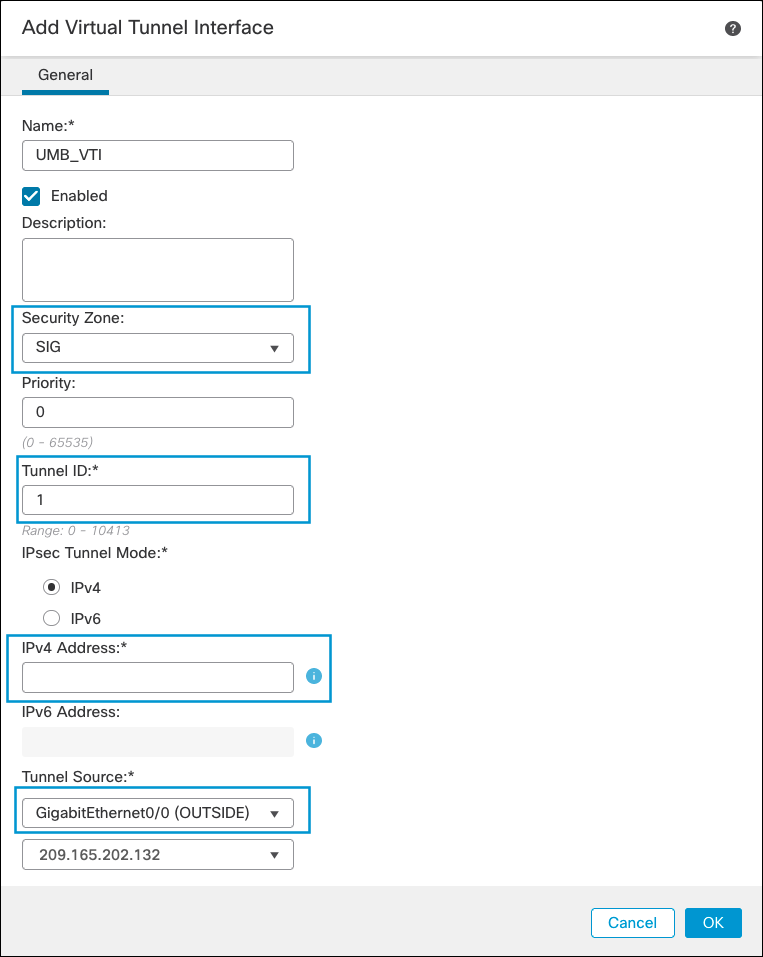Click the Tunnel ID input field
This screenshot has height=957, width=763.
click(157, 500)
